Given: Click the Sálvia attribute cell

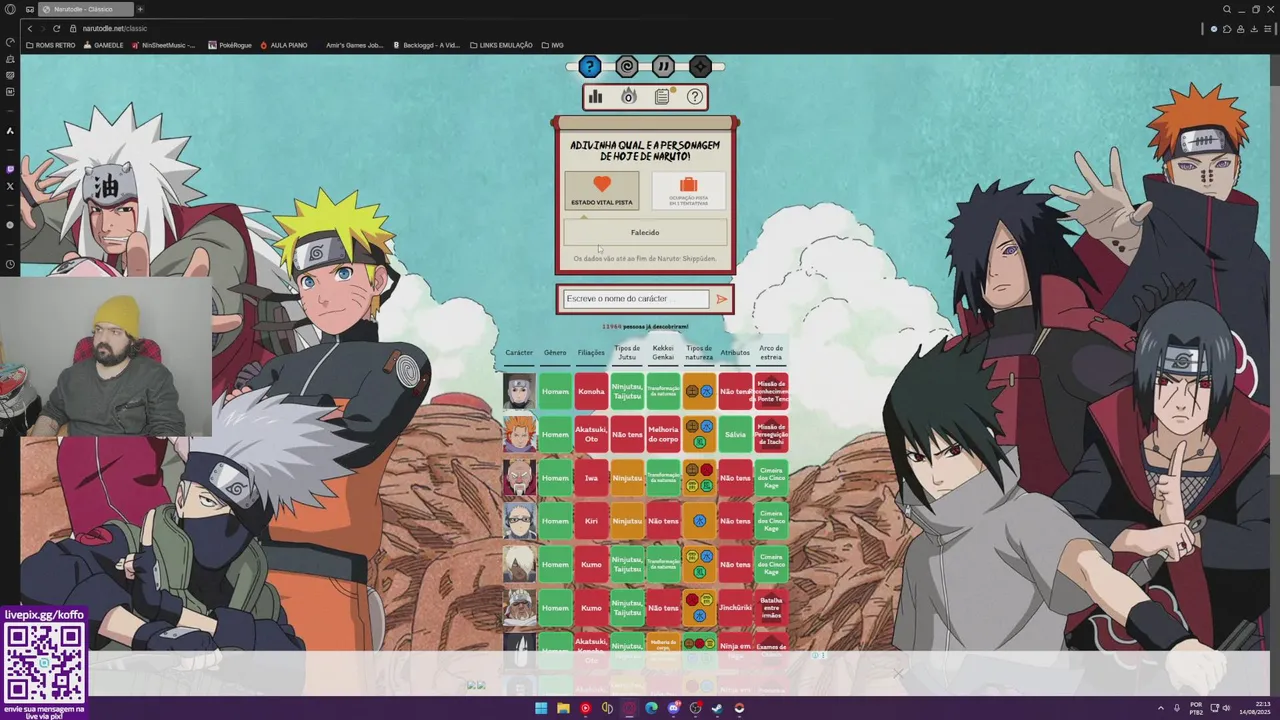Looking at the screenshot, I should pyautogui.click(x=735, y=434).
